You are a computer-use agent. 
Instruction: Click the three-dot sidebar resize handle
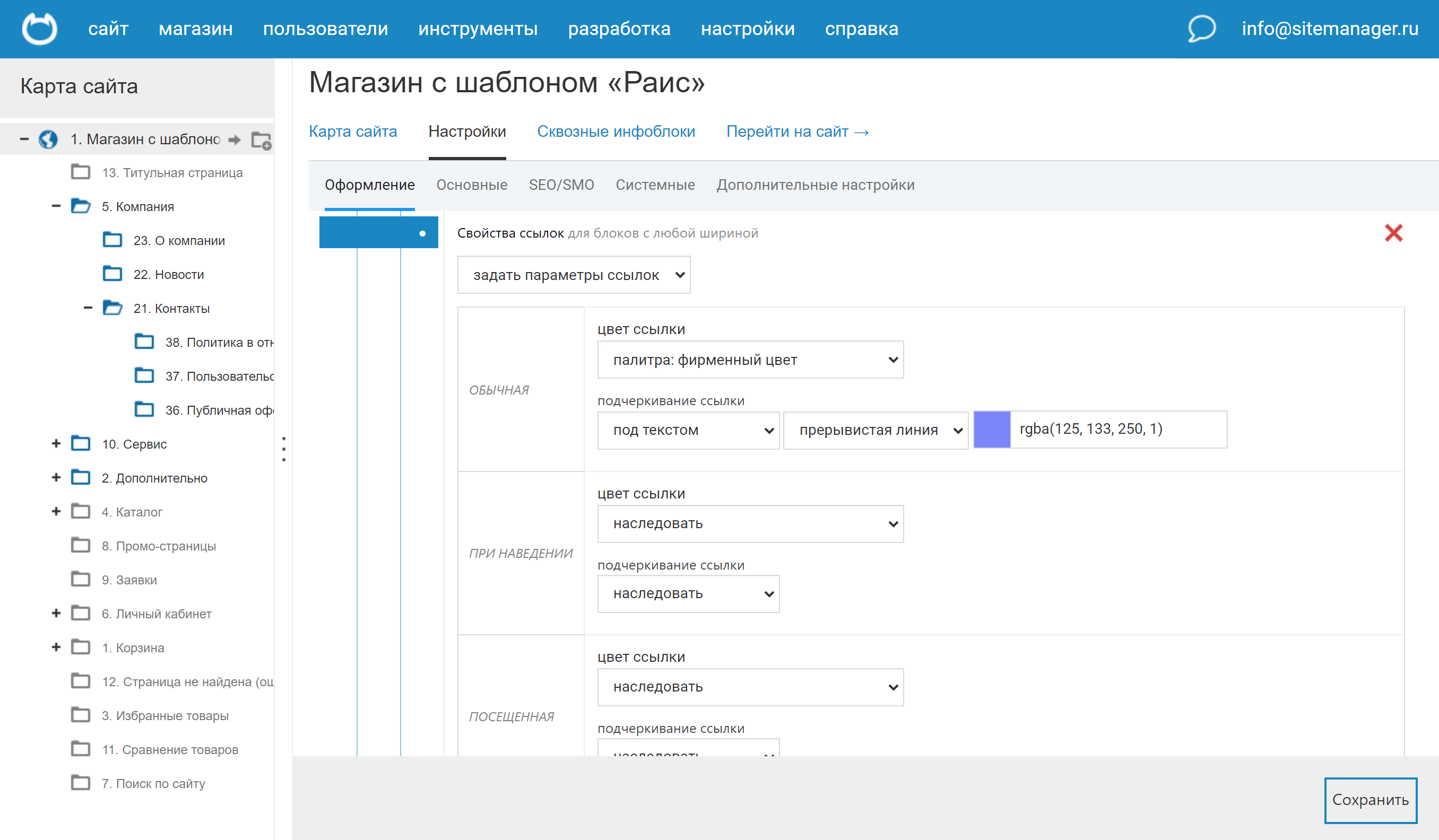click(x=284, y=449)
